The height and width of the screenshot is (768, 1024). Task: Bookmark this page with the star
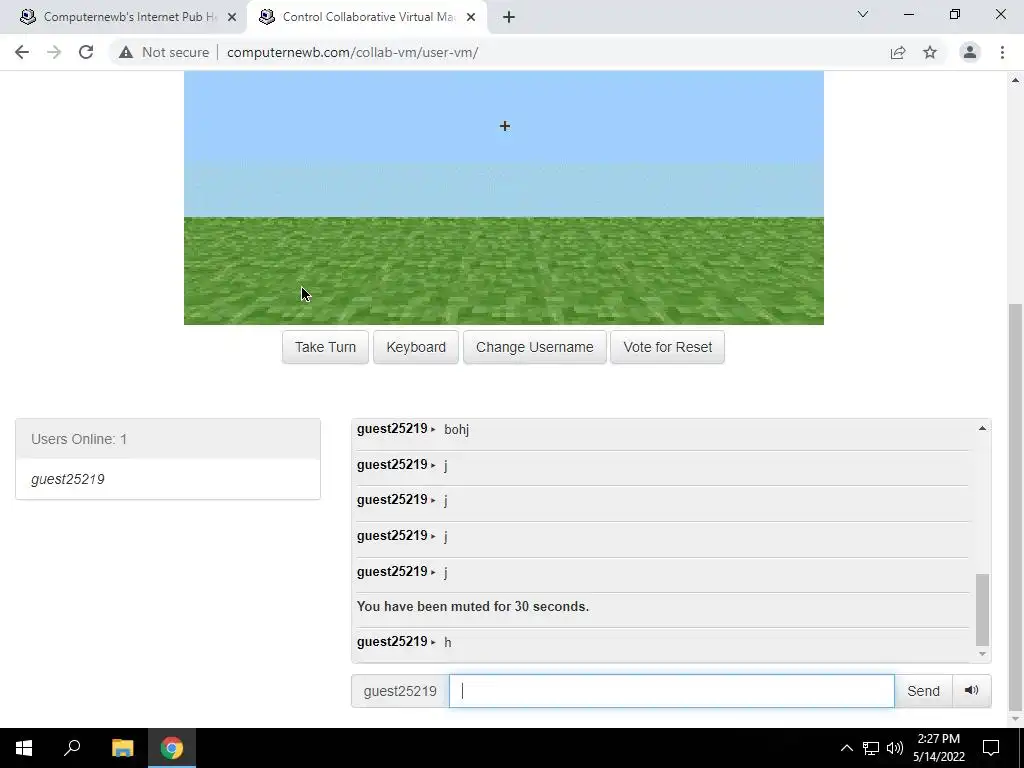coord(930,52)
